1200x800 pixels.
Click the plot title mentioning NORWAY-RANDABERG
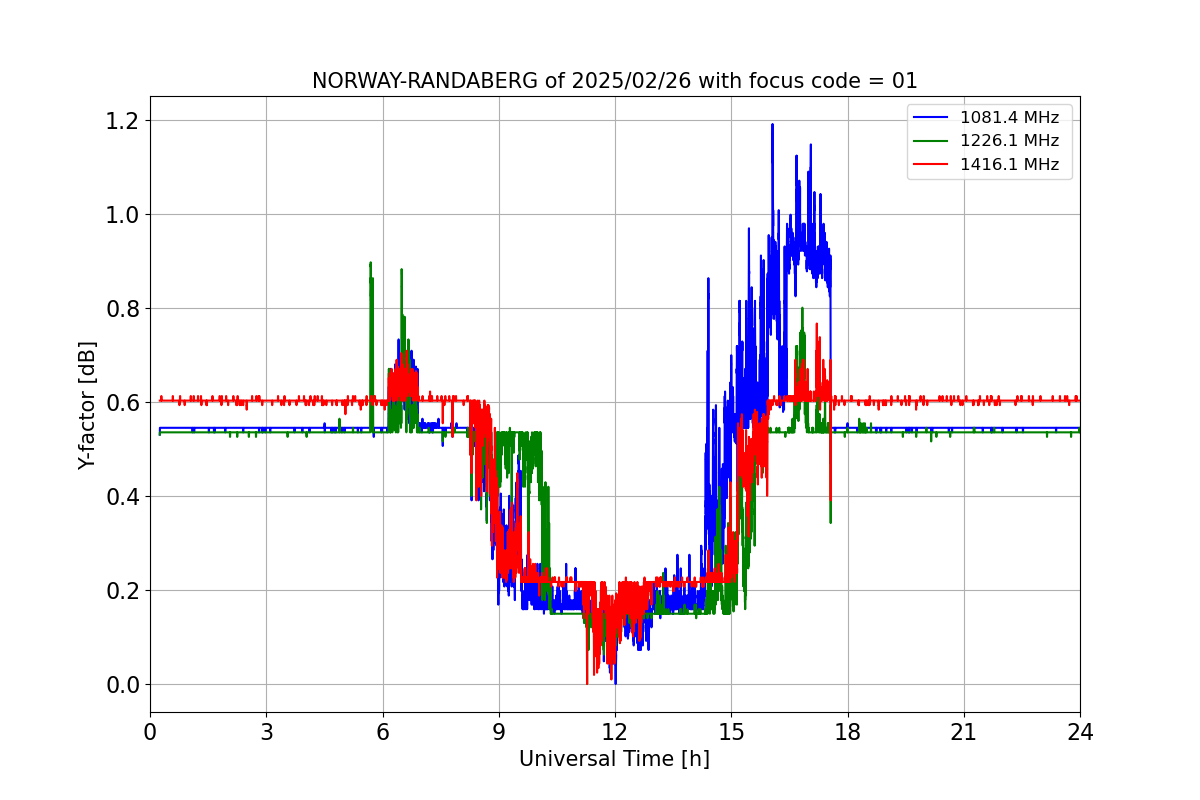pyautogui.click(x=614, y=81)
